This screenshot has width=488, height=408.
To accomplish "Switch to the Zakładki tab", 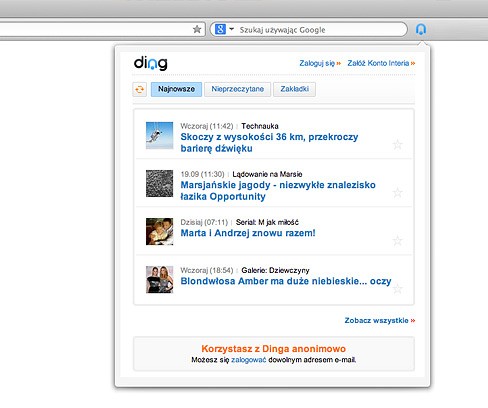I will click(294, 89).
